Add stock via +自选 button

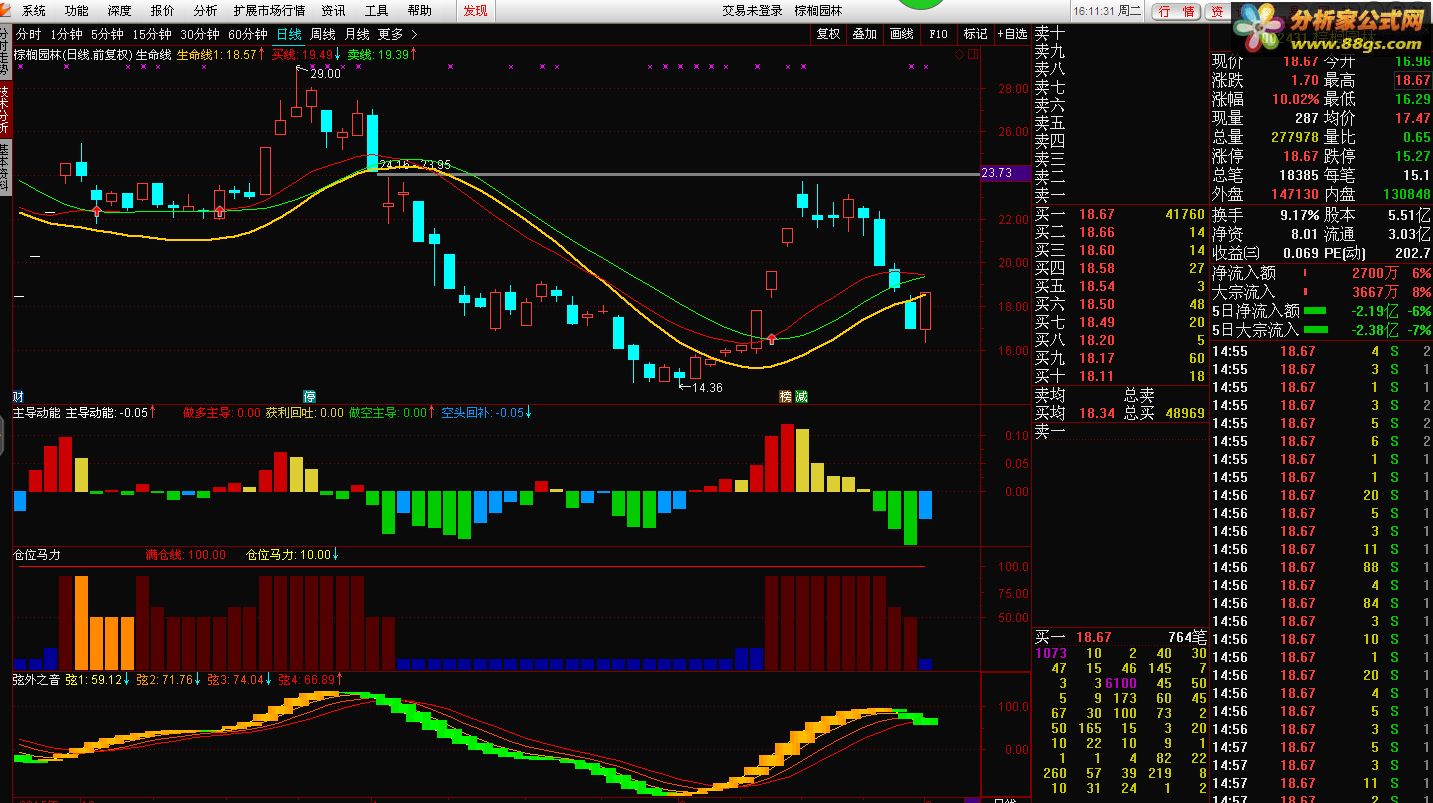click(x=1011, y=34)
